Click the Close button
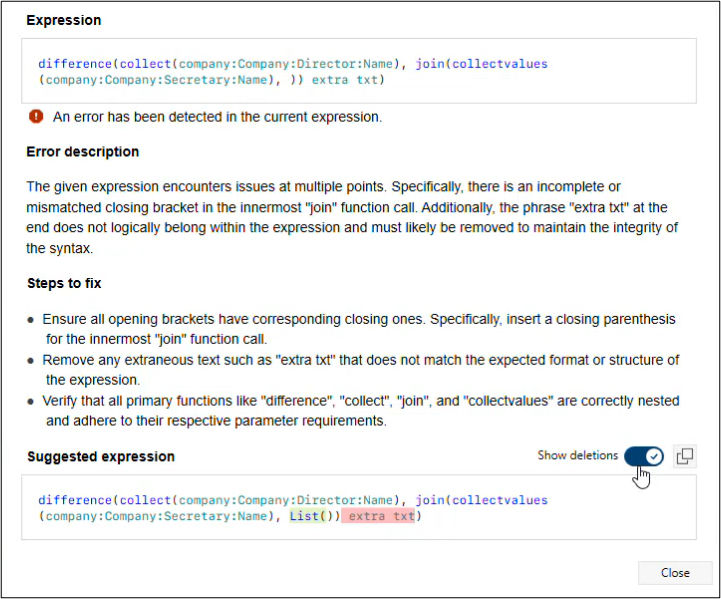The image size is (721, 599). click(675, 573)
